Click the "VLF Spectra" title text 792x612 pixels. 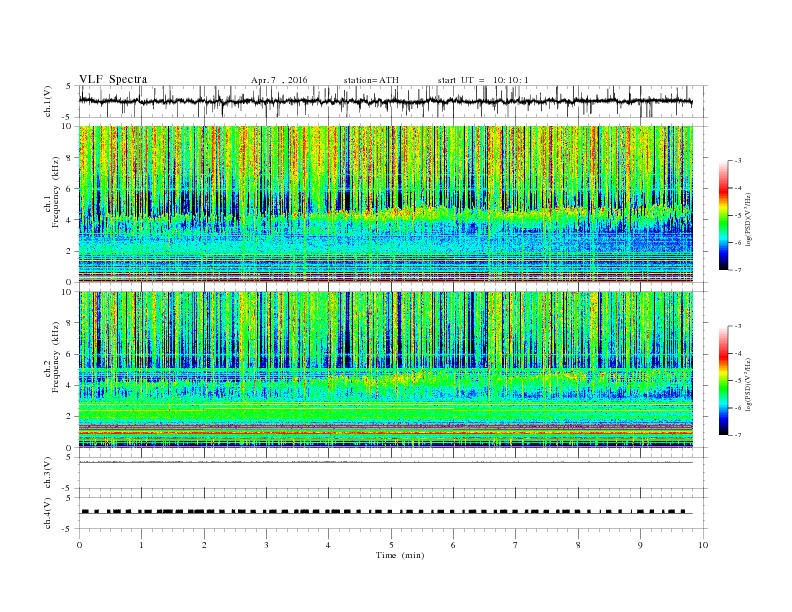click(x=113, y=79)
